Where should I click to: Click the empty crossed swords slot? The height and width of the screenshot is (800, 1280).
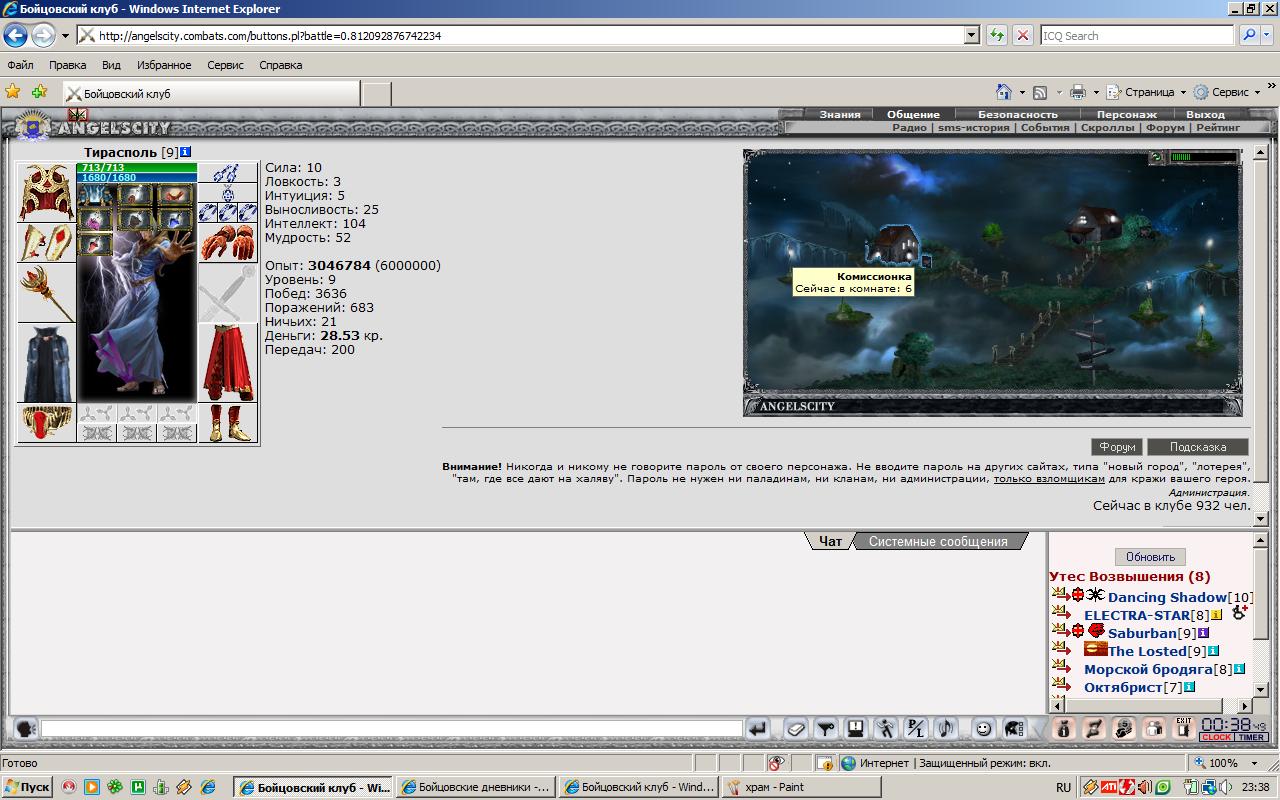(228, 293)
